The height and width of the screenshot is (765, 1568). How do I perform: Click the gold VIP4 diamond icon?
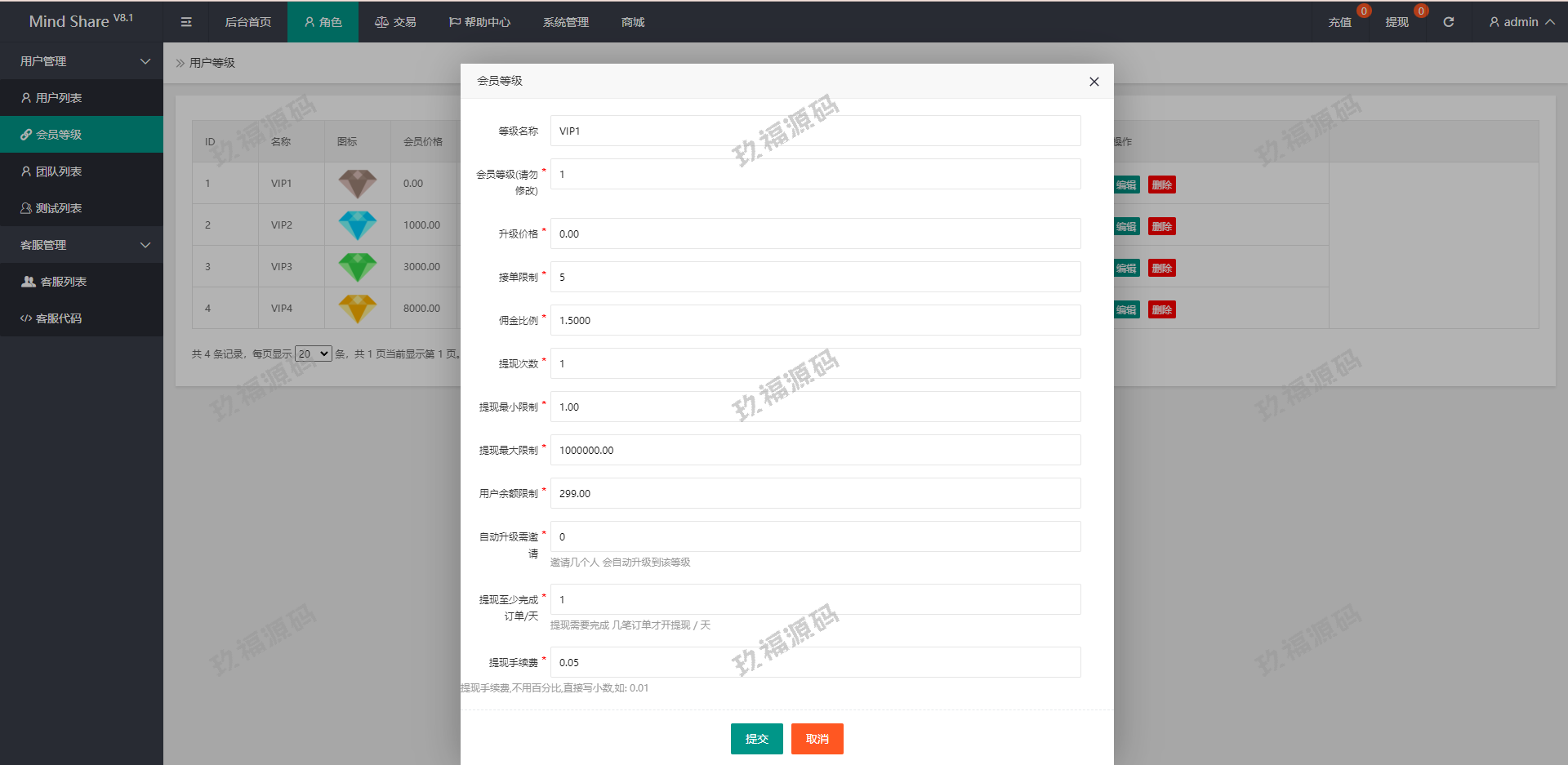358,309
